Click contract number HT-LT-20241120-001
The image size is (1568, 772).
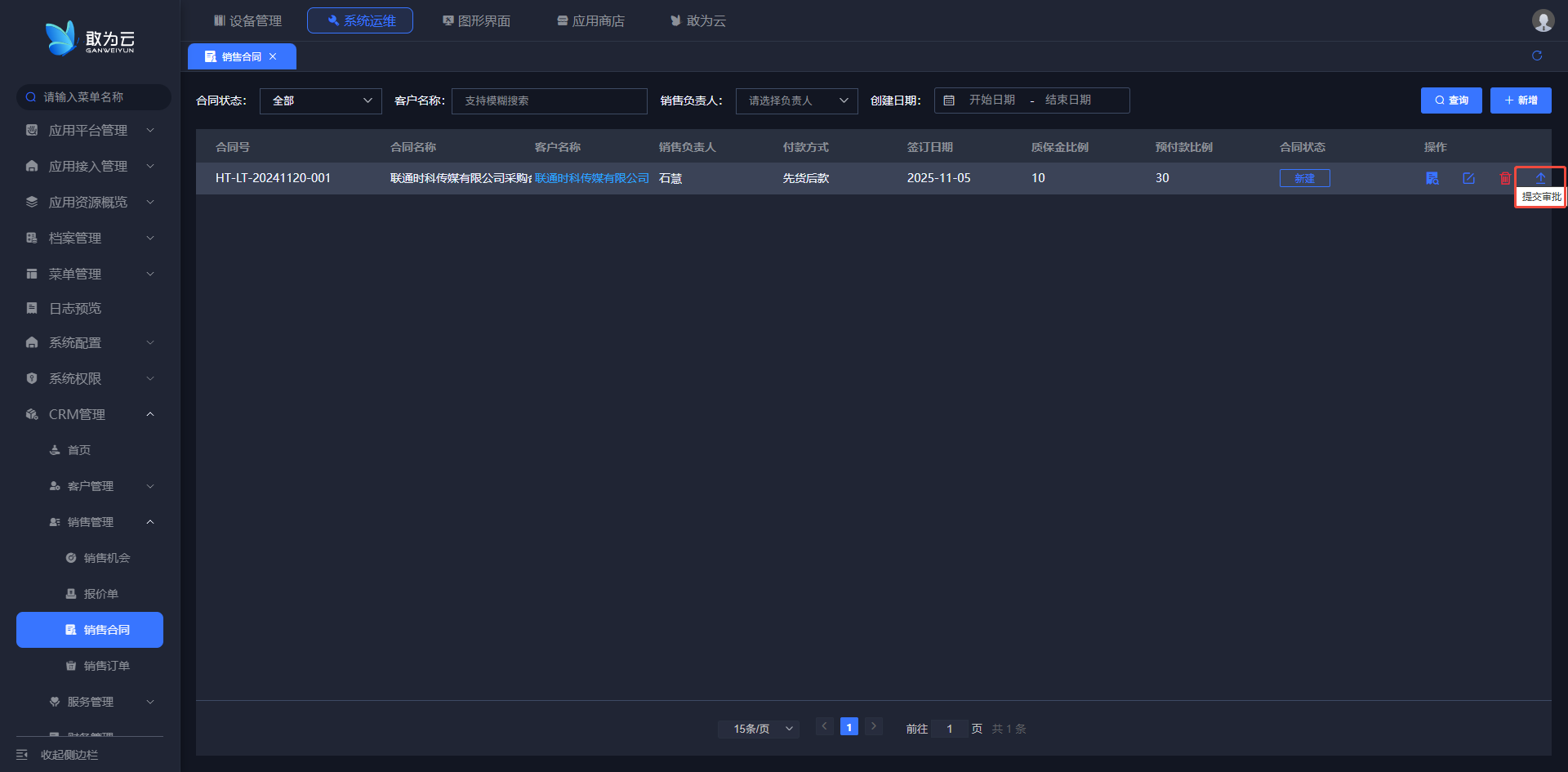pos(273,178)
